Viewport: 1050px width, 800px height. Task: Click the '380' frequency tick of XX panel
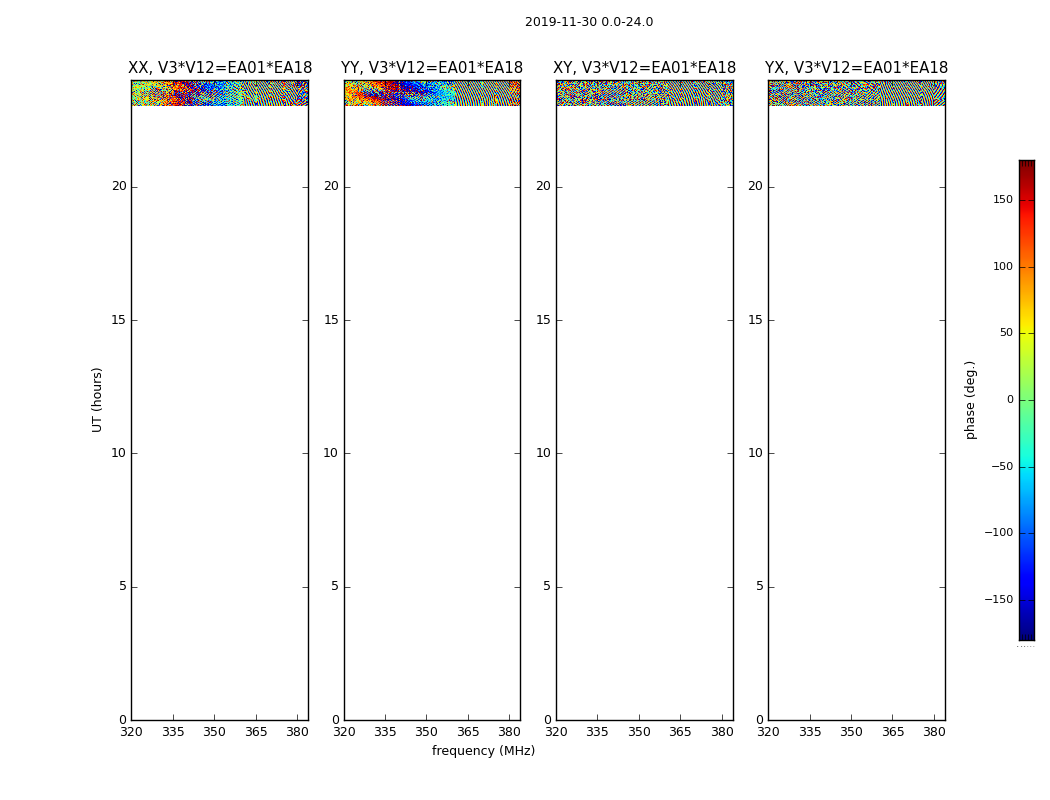pos(297,732)
